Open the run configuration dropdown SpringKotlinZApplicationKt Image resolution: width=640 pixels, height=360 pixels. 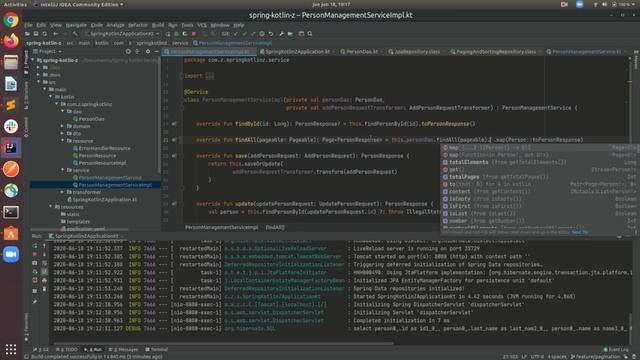pos(122,34)
